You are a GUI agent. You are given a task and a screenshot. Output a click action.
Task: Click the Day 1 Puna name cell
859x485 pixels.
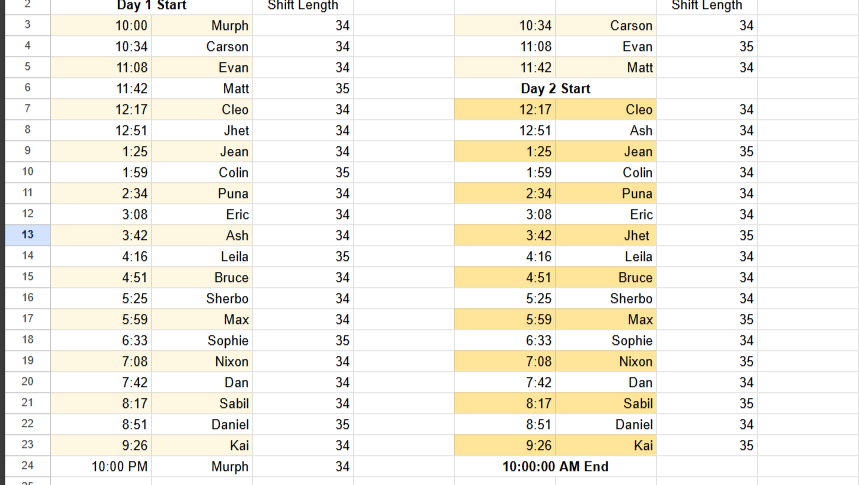point(202,193)
